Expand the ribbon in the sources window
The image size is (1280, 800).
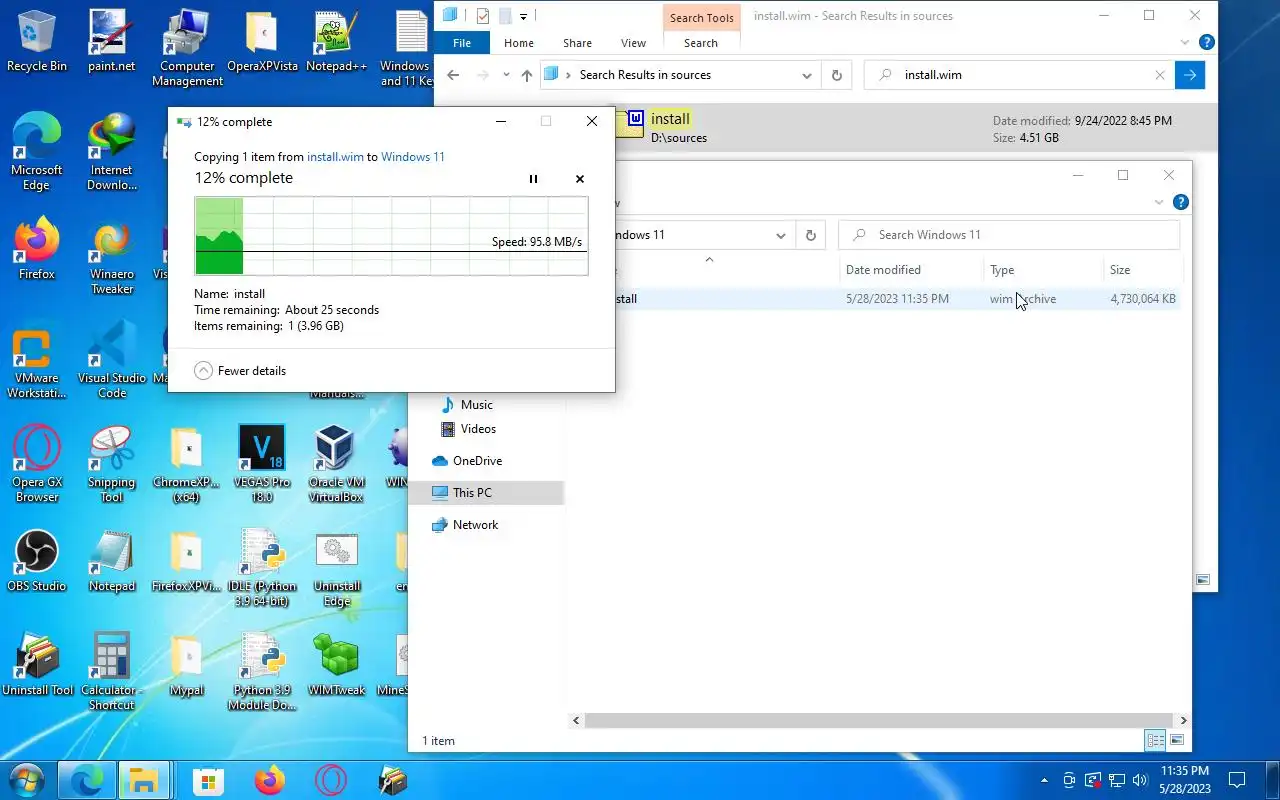(x=1185, y=43)
